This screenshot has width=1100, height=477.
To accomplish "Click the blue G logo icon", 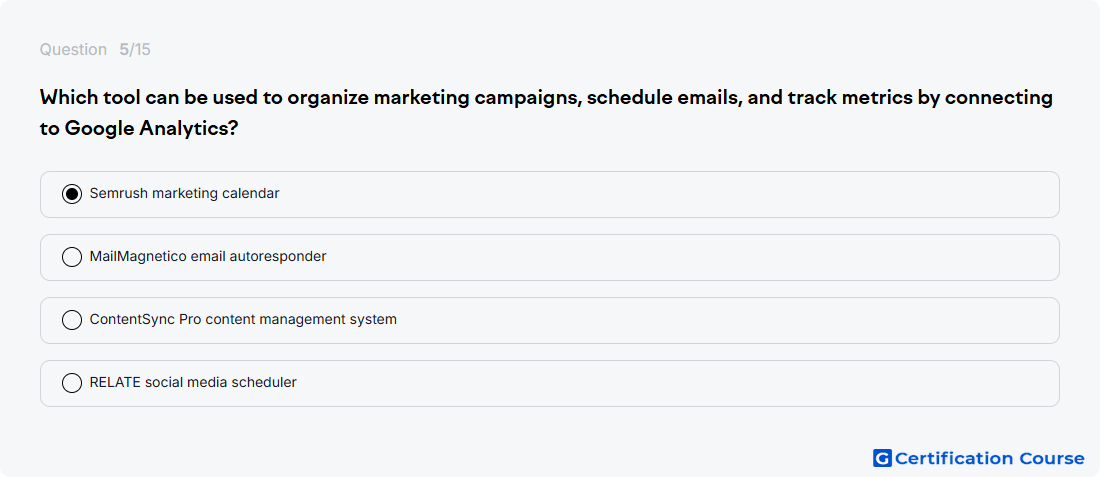I will pyautogui.click(x=882, y=459).
